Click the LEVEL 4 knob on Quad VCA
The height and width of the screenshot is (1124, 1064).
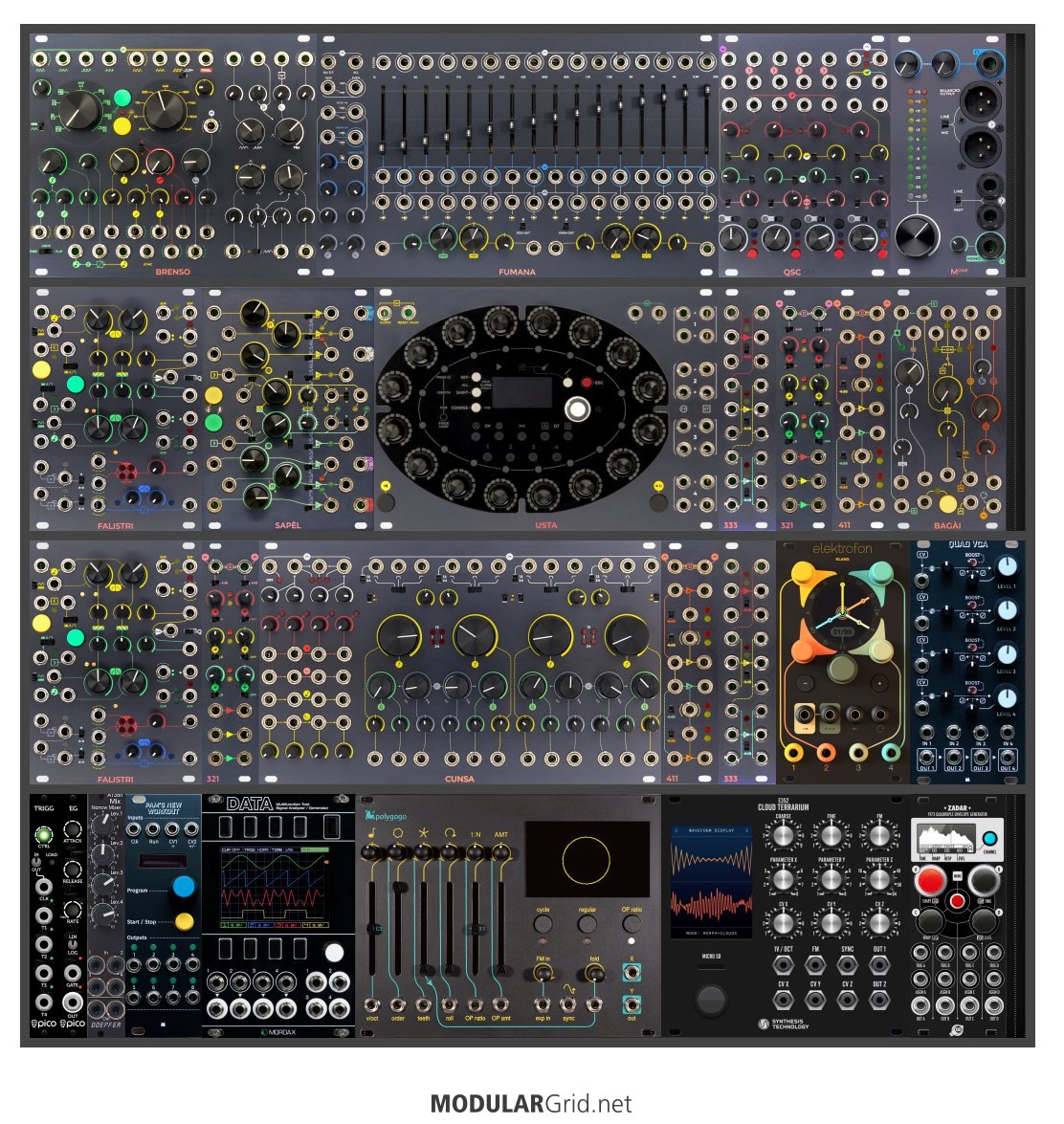1008,696
